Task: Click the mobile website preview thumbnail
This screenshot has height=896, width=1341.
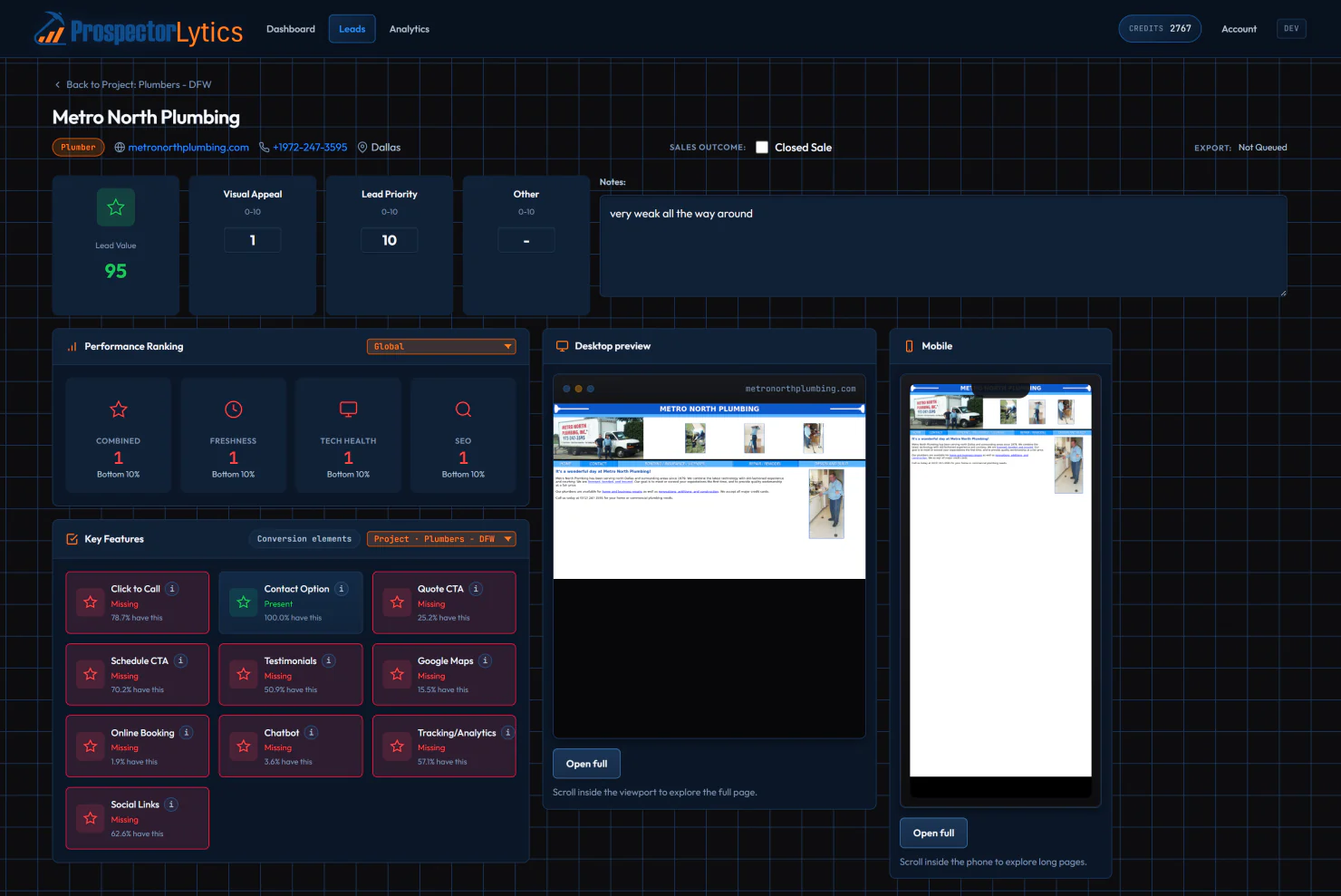Action: pyautogui.click(x=1000, y=580)
